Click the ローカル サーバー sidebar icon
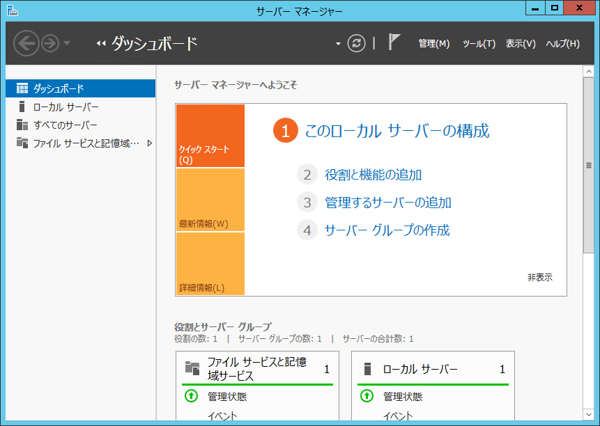 pos(22,106)
